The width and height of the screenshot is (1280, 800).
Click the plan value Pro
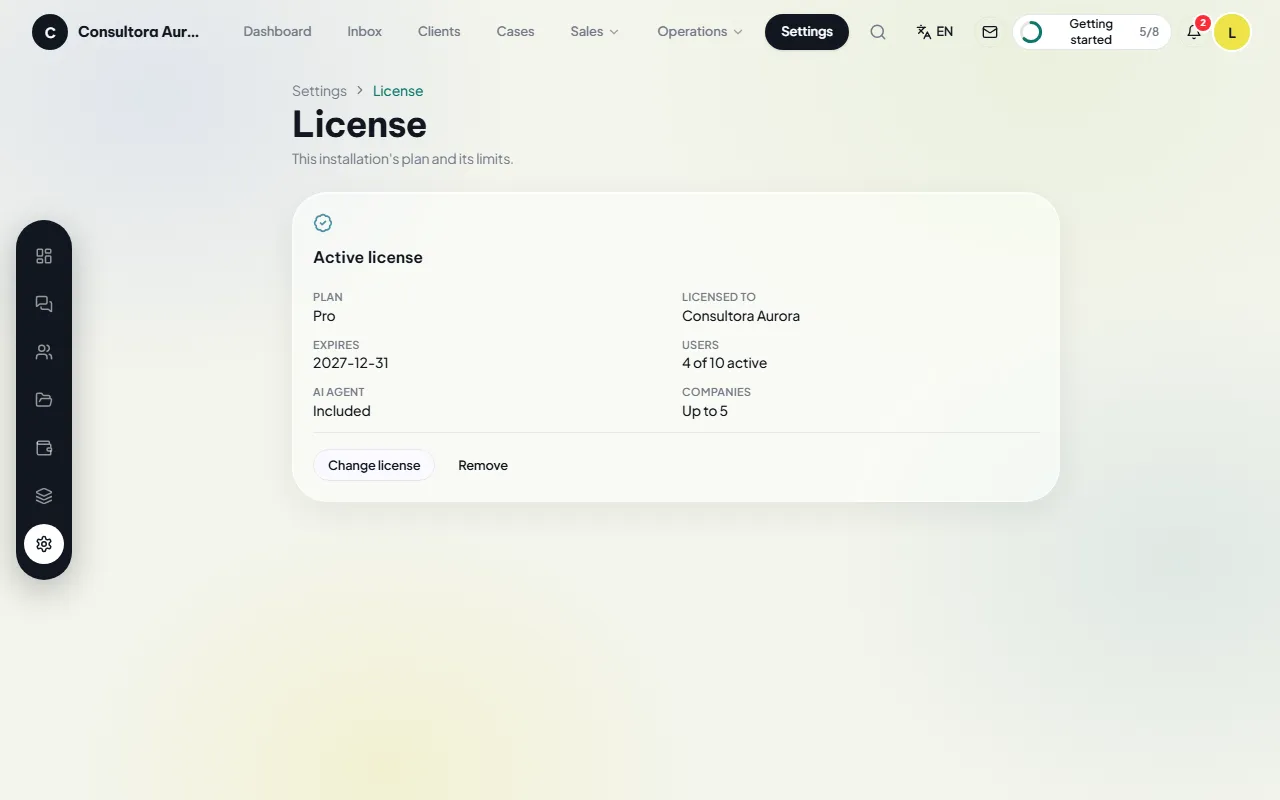tap(324, 316)
